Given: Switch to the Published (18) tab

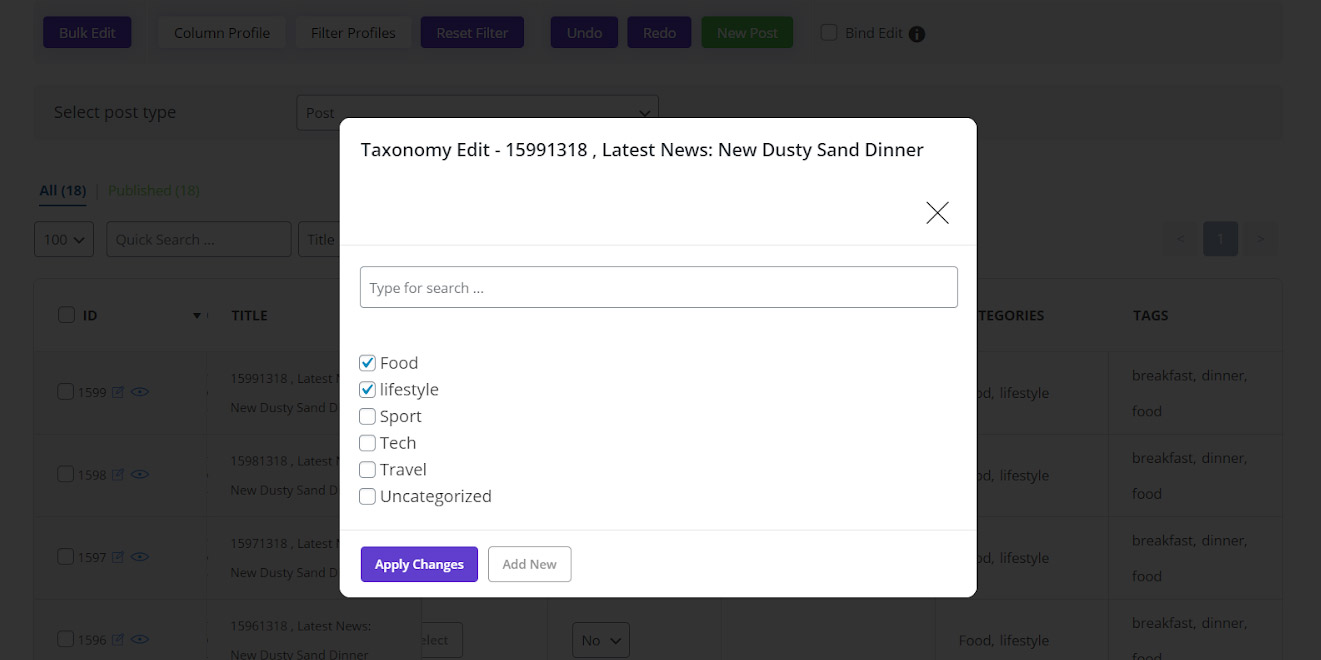Looking at the screenshot, I should [154, 191].
